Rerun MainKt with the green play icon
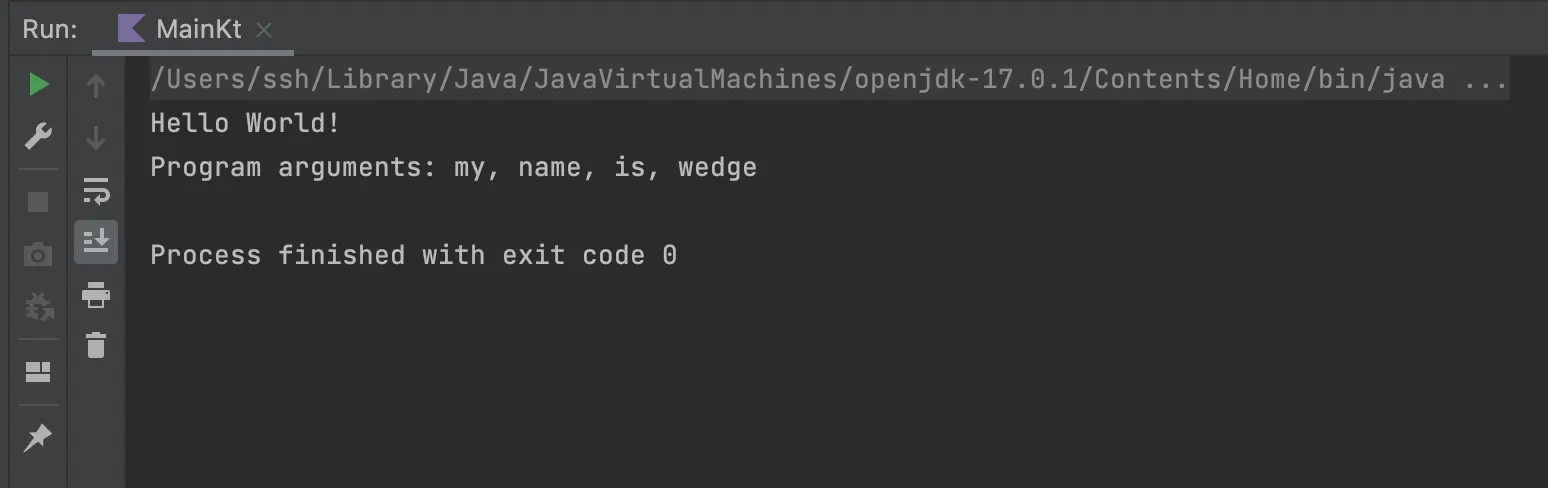Viewport: 1548px width, 488px height. [x=38, y=85]
